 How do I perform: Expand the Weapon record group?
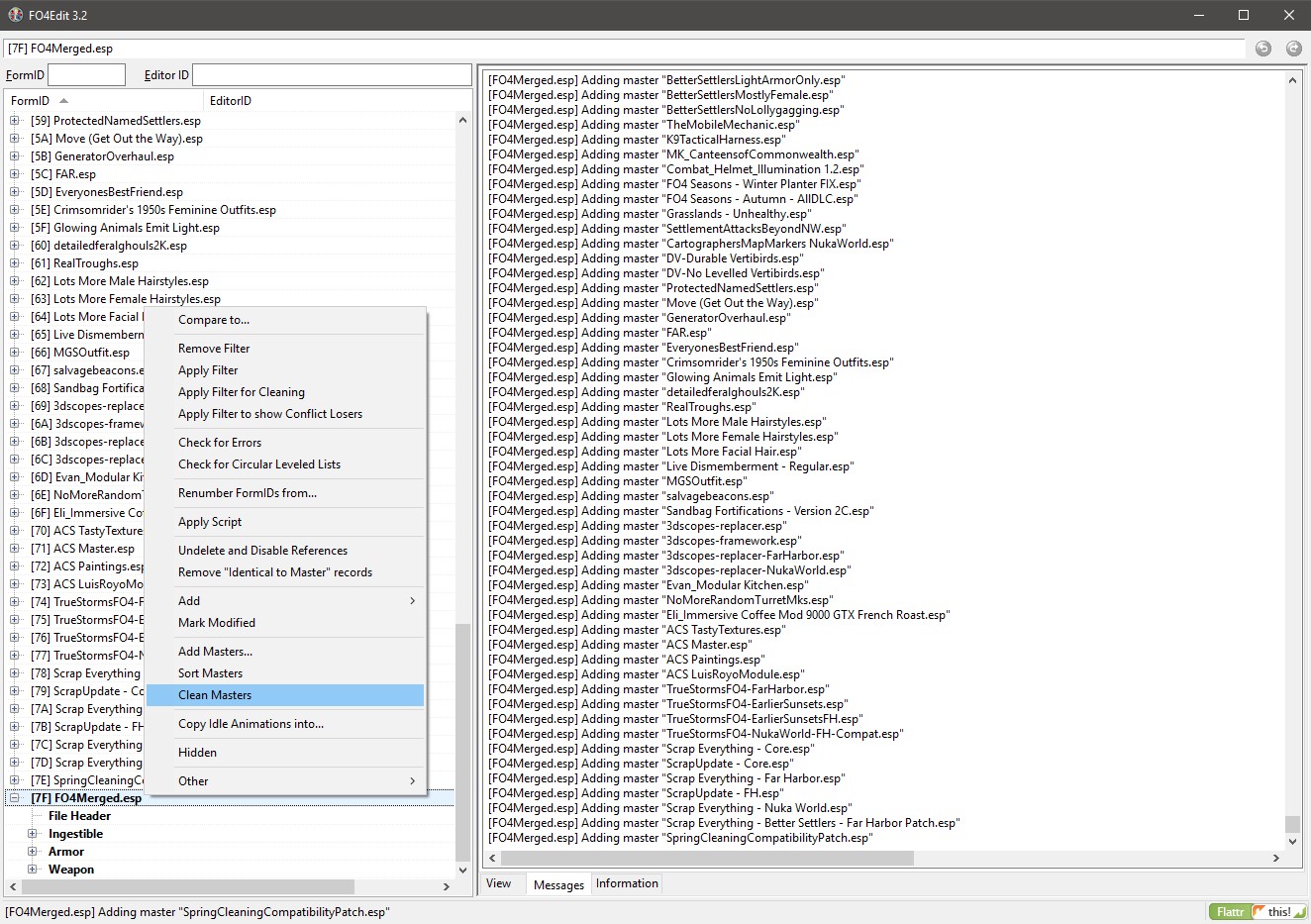click(33, 870)
